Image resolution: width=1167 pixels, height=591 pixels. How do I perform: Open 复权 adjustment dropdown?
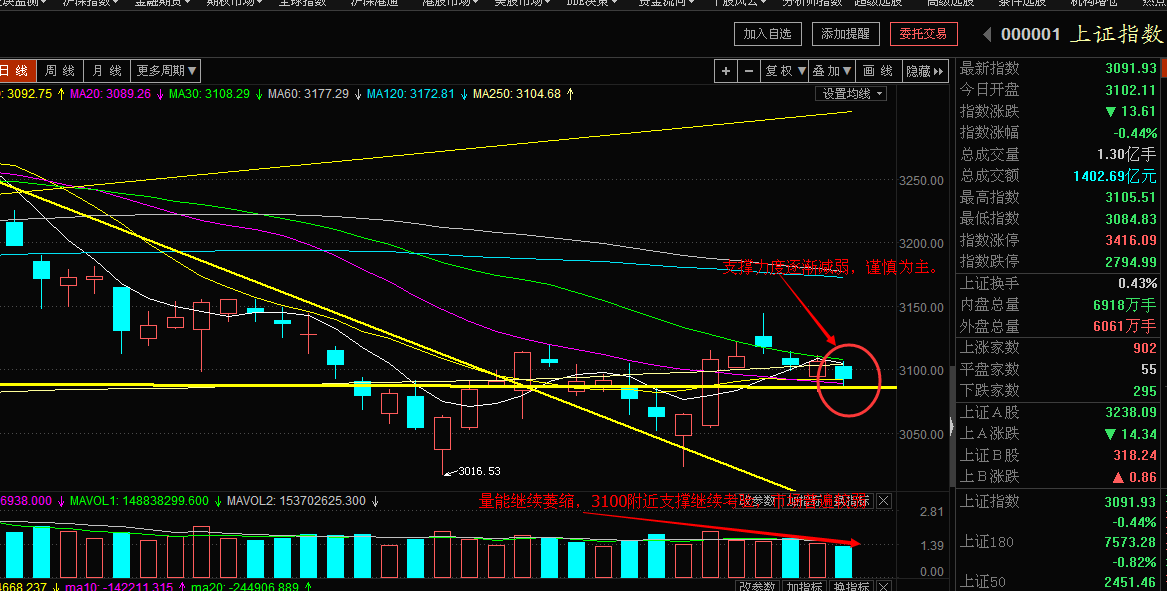[785, 71]
